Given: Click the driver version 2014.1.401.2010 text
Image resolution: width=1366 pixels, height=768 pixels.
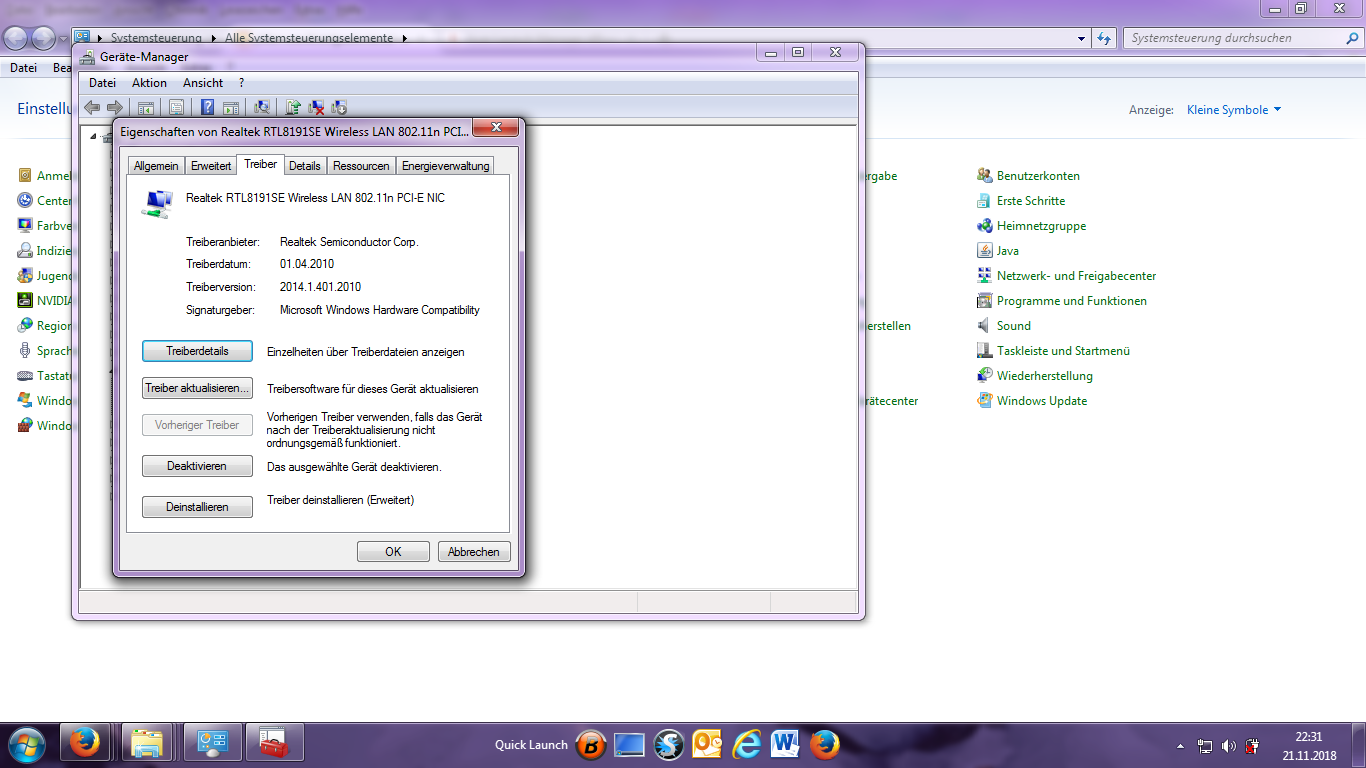Looking at the screenshot, I should click(320, 287).
